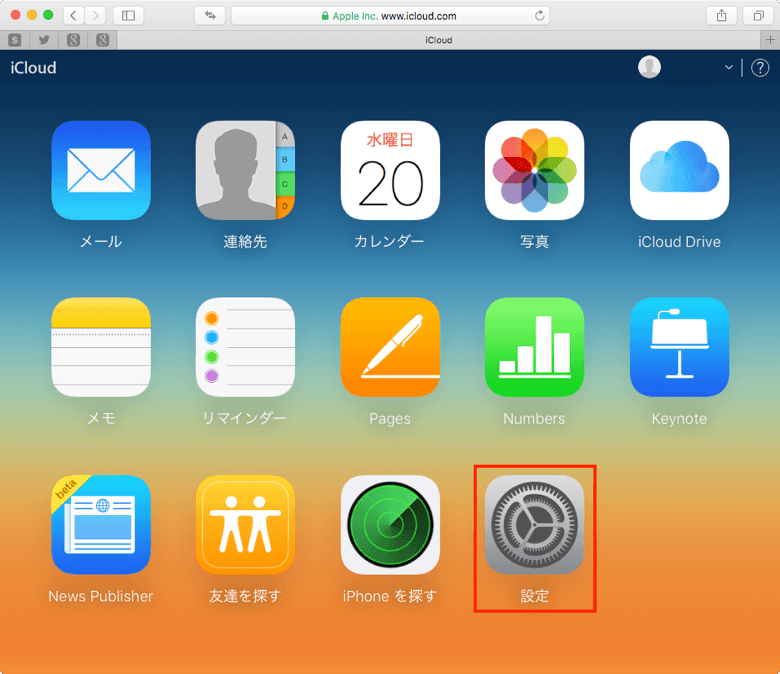Open the Photos (写真) app icon
This screenshot has height=674, width=780.
click(534, 170)
